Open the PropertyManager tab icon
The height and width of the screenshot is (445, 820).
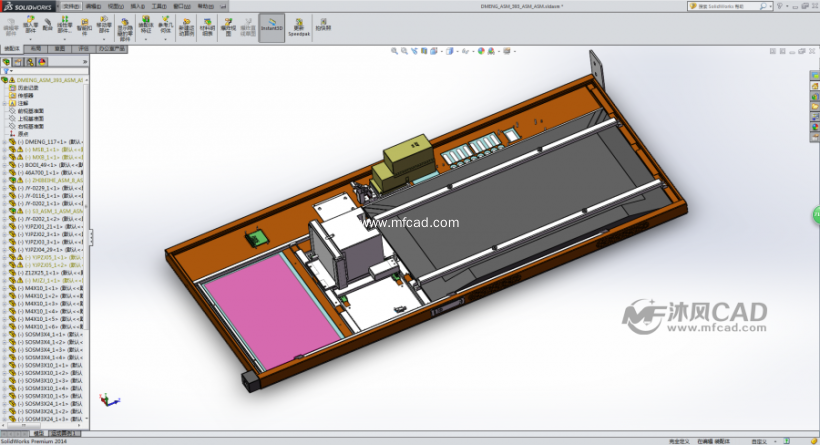pyautogui.click(x=20, y=62)
